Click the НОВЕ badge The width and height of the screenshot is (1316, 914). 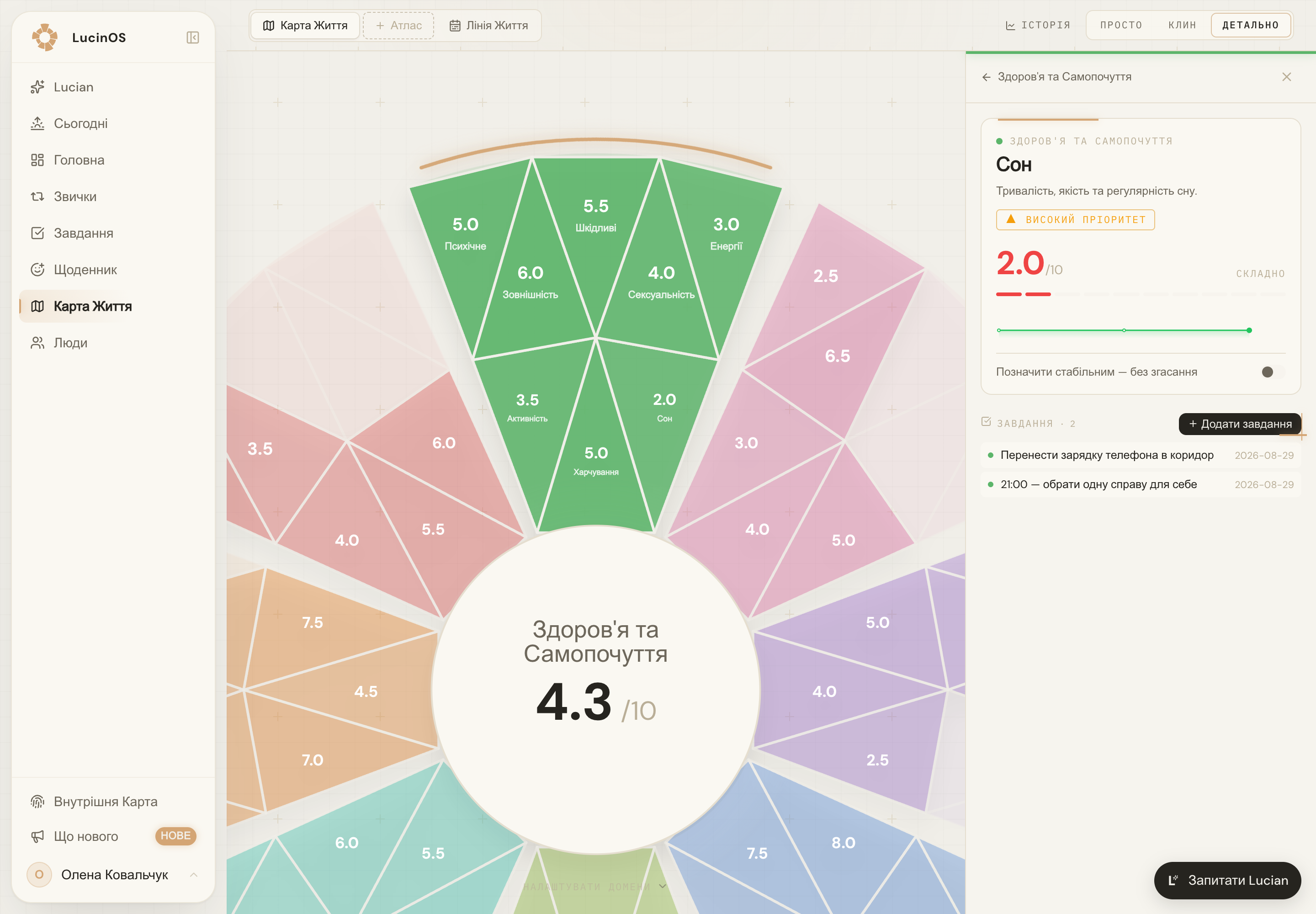pos(175,836)
